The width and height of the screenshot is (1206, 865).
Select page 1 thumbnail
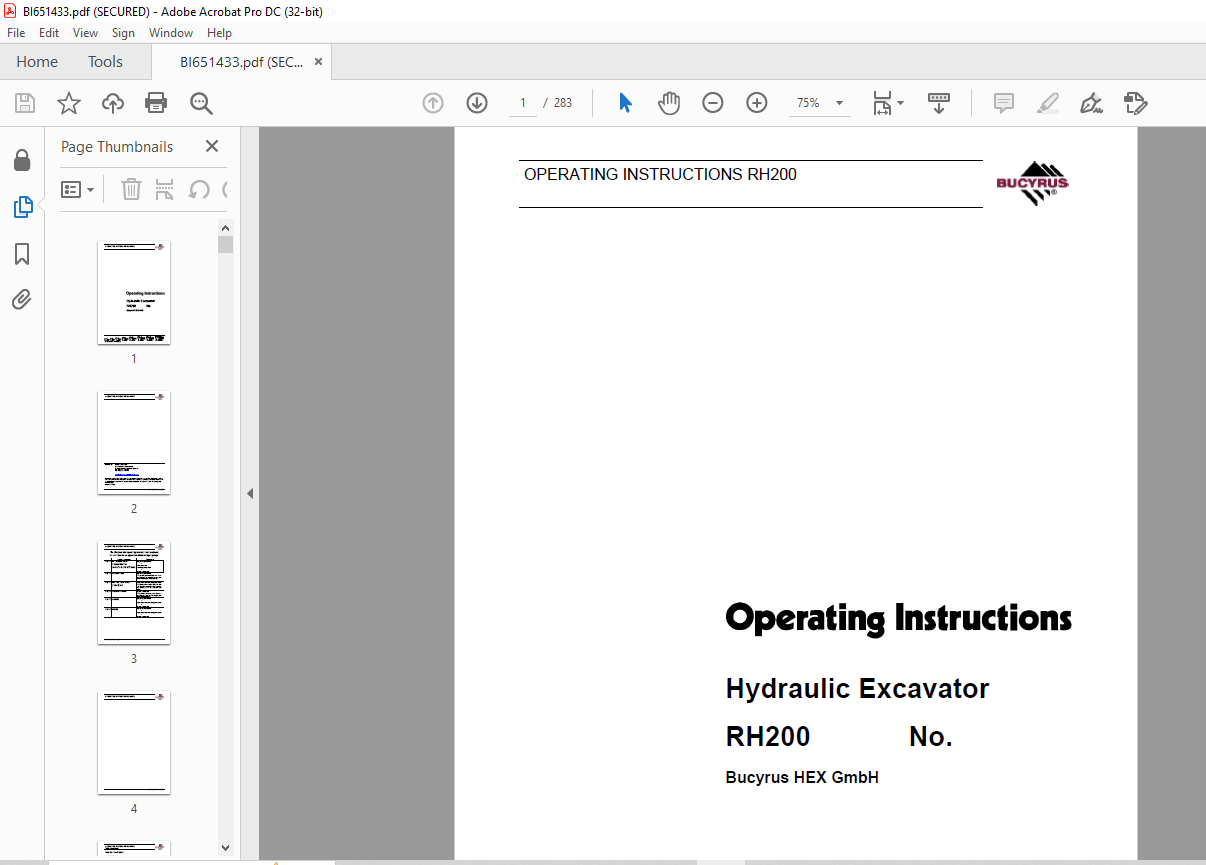click(134, 293)
